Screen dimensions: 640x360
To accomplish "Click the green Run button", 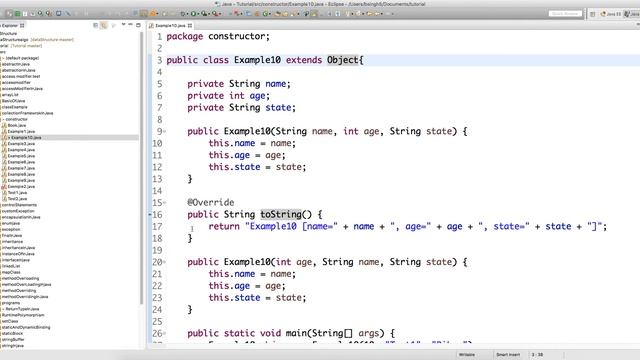I will tap(193, 13).
